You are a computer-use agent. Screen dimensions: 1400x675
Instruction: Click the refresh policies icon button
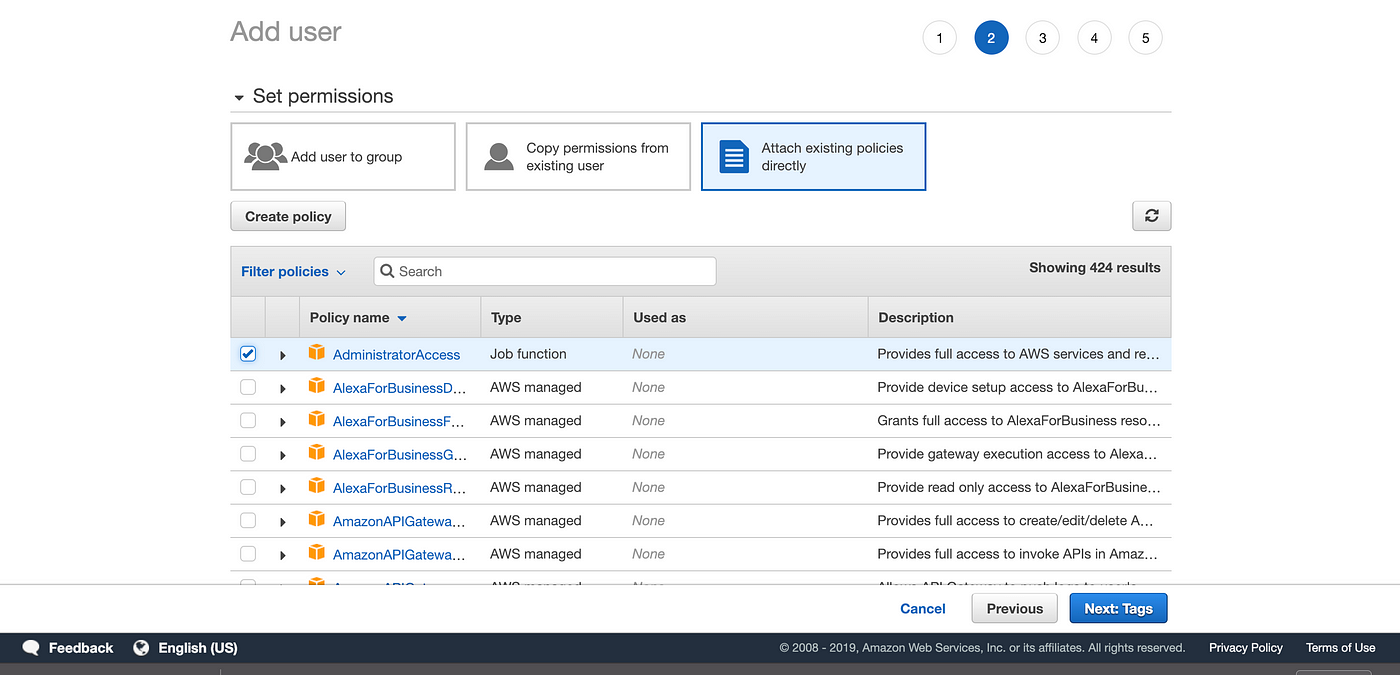(x=1151, y=216)
